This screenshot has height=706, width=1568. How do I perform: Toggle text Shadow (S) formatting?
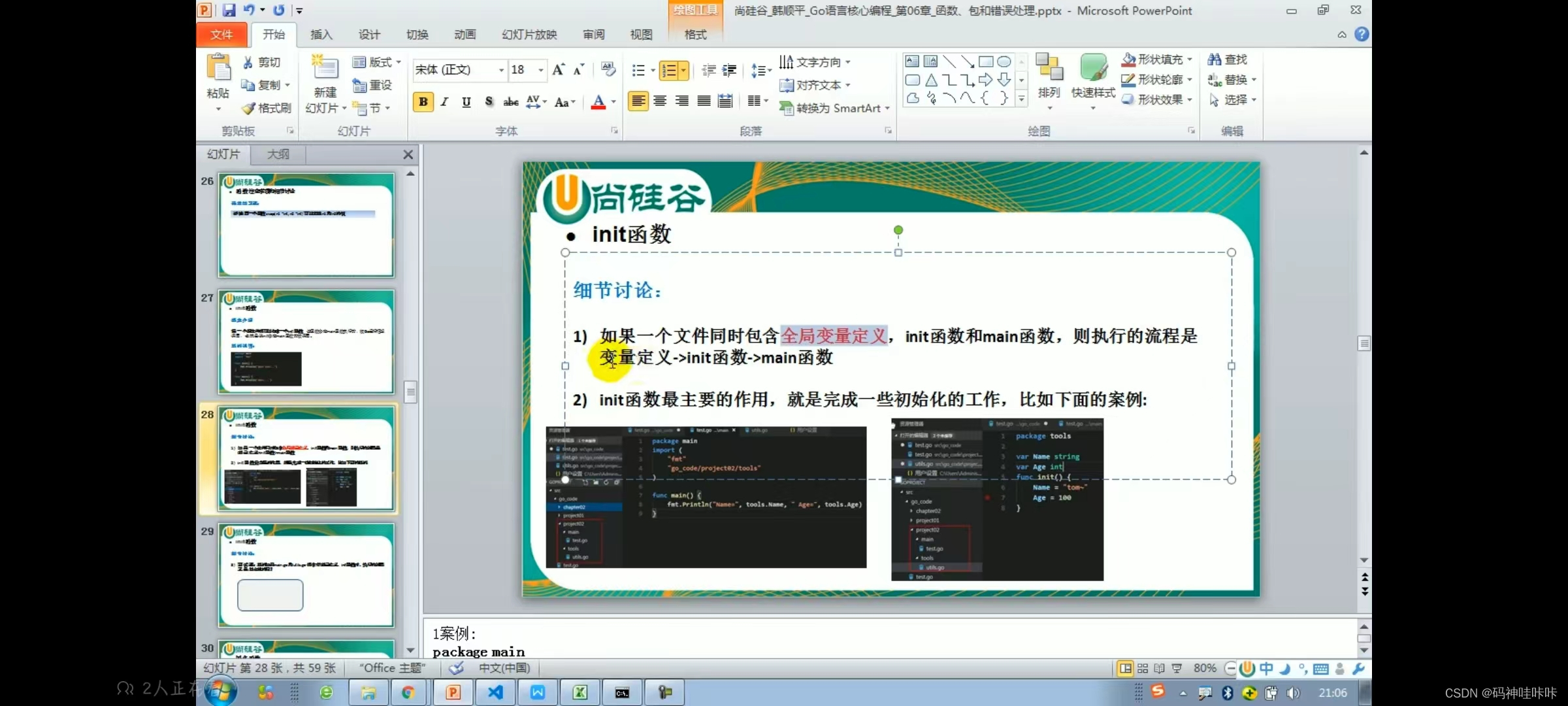pos(489,102)
